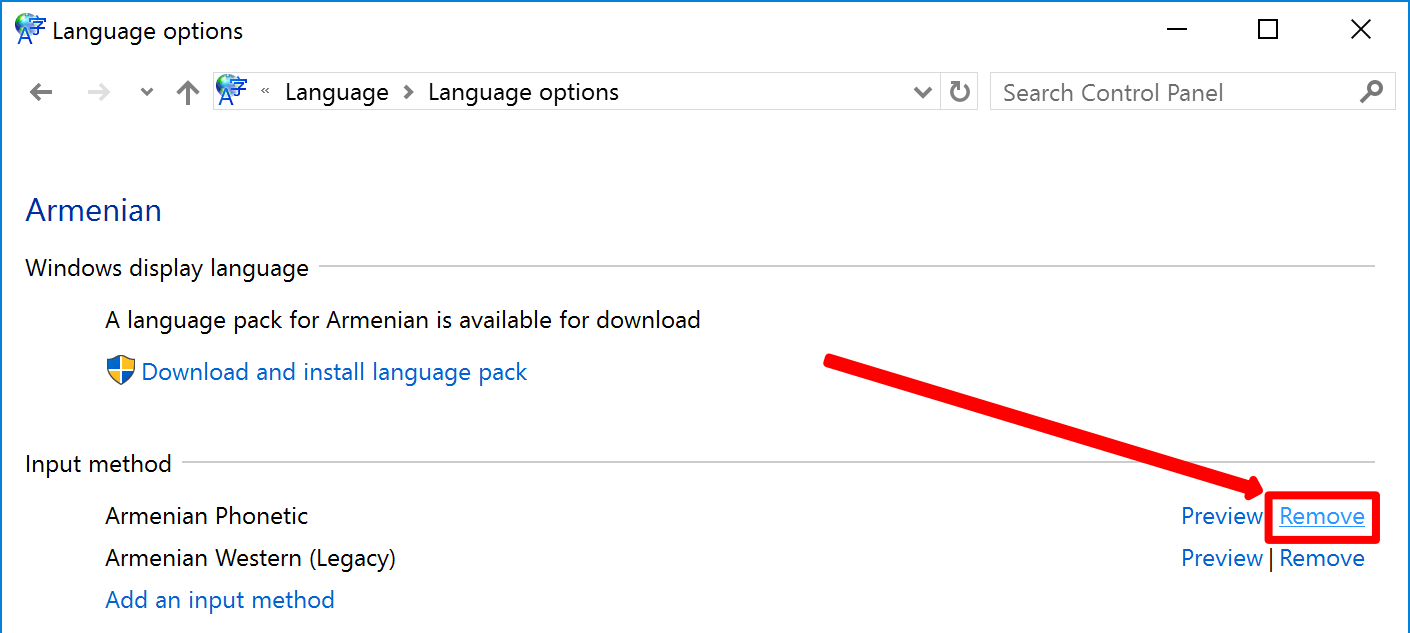
Task: Remove the Armenian Western (Legacy) input method
Action: click(1322, 558)
